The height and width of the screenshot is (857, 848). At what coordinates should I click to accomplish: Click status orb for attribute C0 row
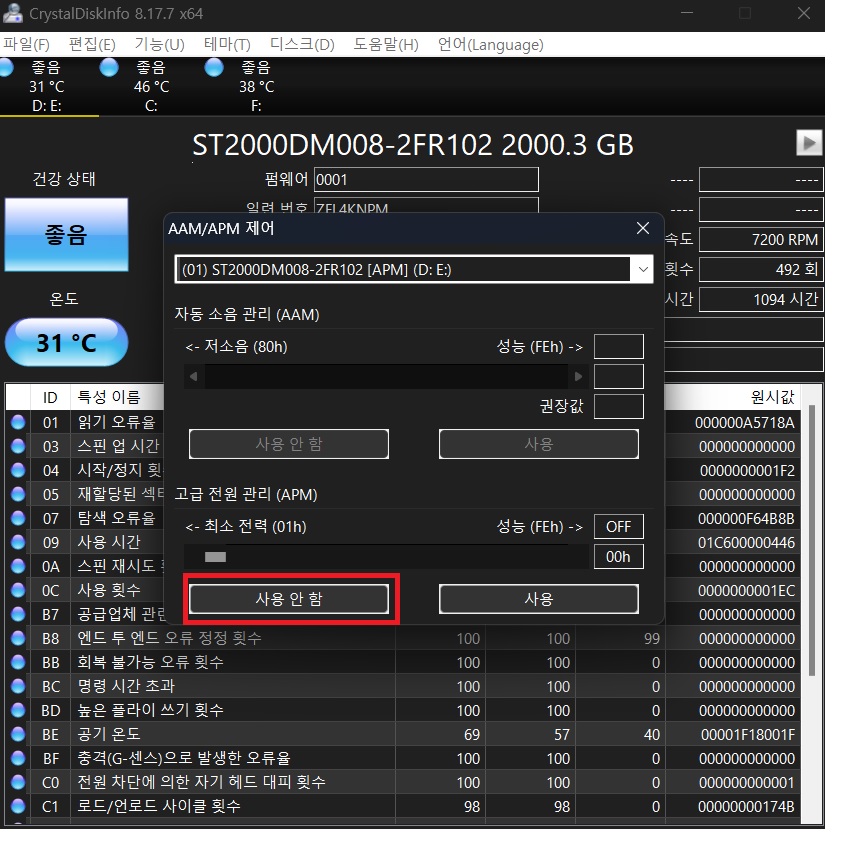pyautogui.click(x=18, y=782)
